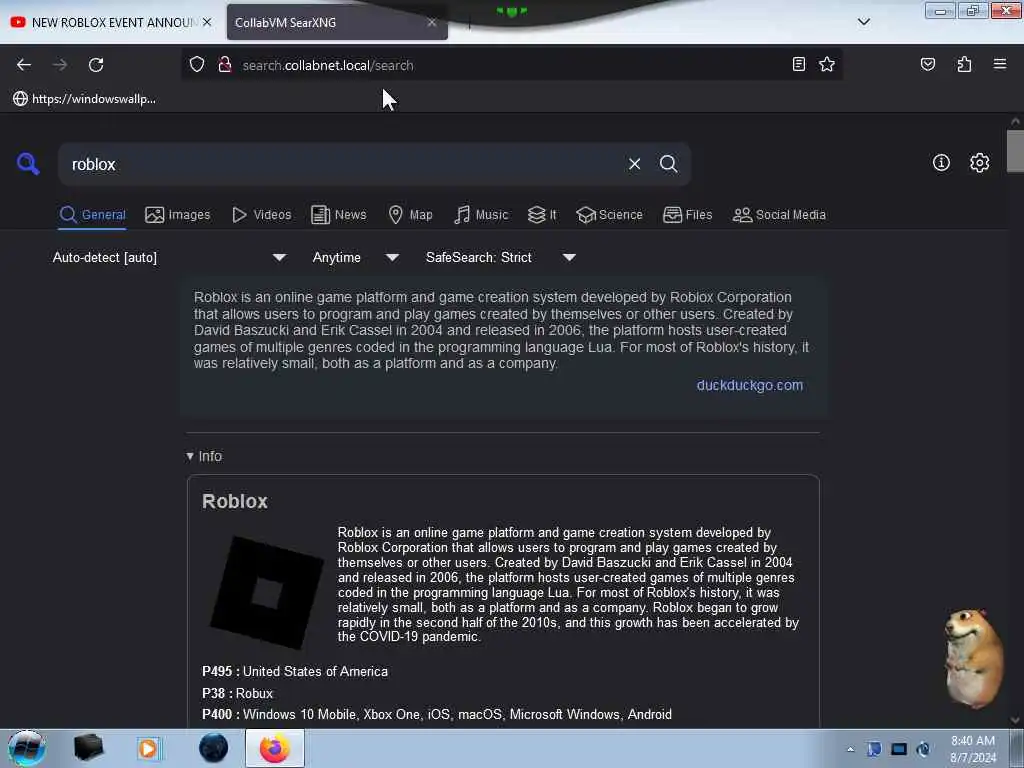Switch to Images search category

(178, 215)
